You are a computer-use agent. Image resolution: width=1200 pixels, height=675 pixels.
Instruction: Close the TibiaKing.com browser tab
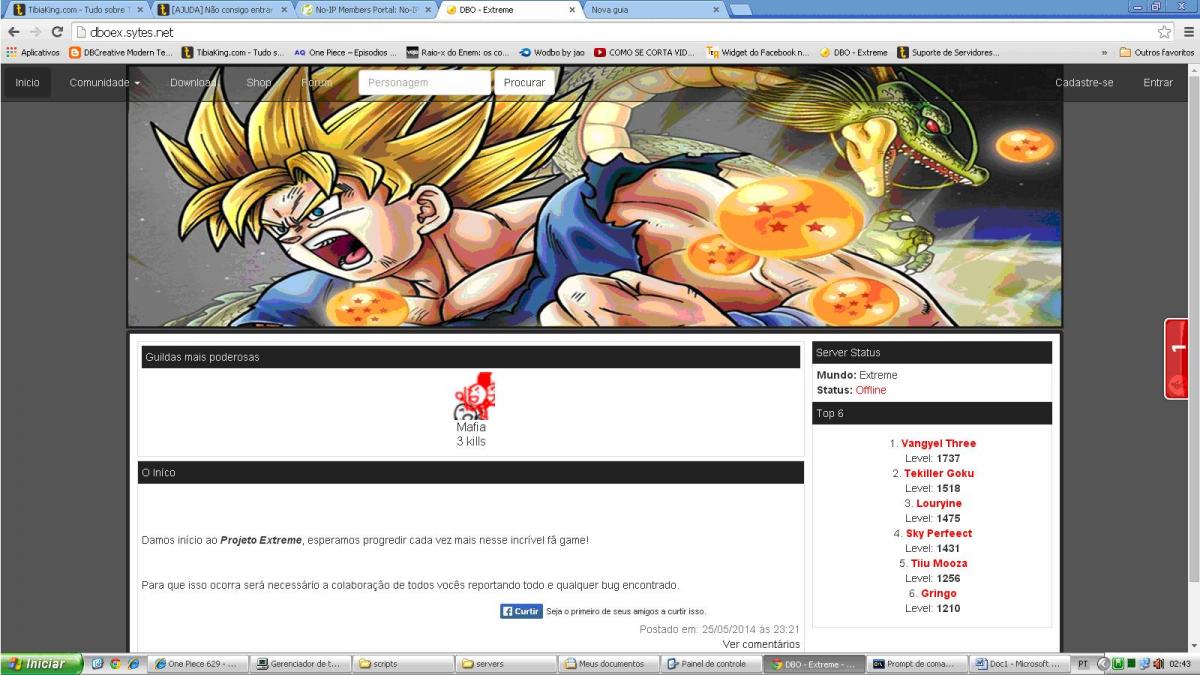click(x=139, y=10)
